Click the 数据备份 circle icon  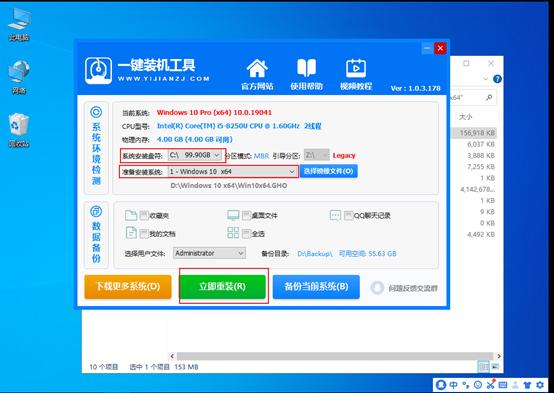click(96, 211)
